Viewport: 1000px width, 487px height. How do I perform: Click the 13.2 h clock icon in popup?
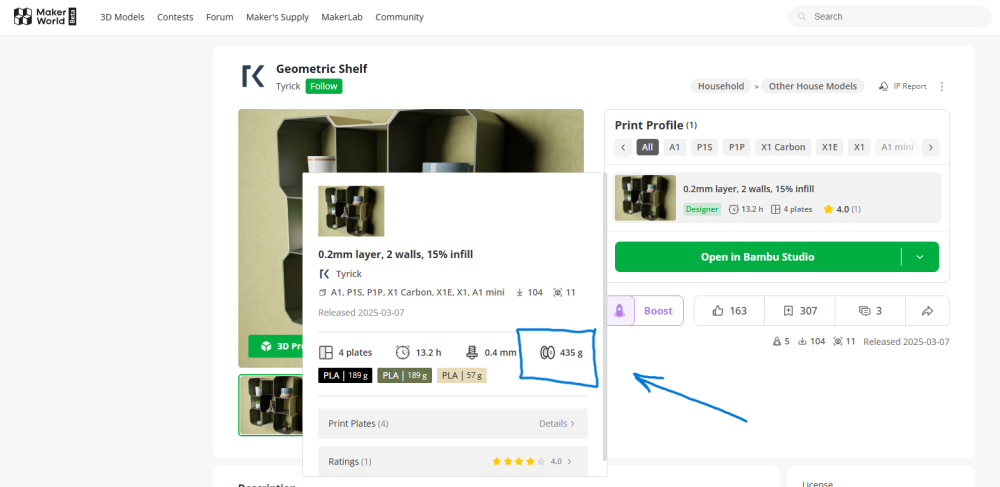(402, 353)
